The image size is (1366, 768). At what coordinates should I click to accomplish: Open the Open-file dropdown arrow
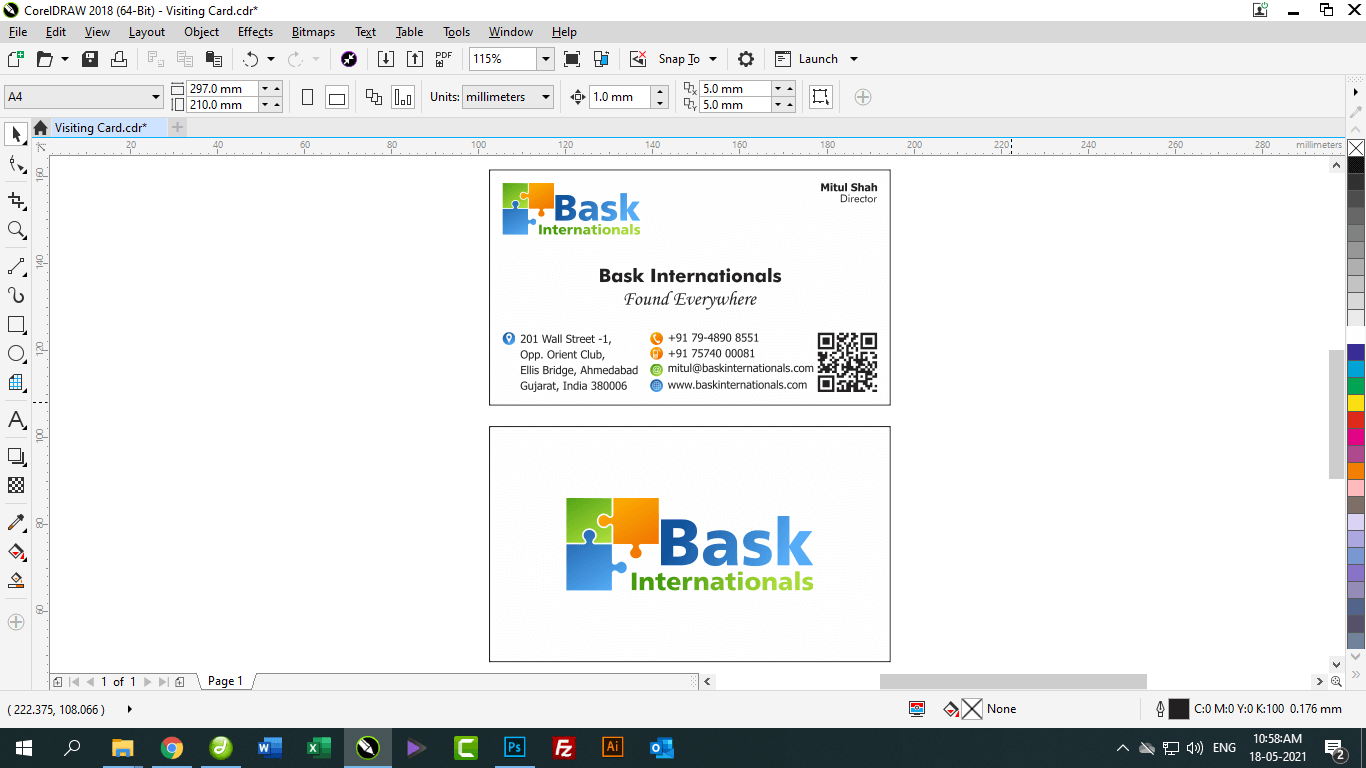[x=65, y=59]
